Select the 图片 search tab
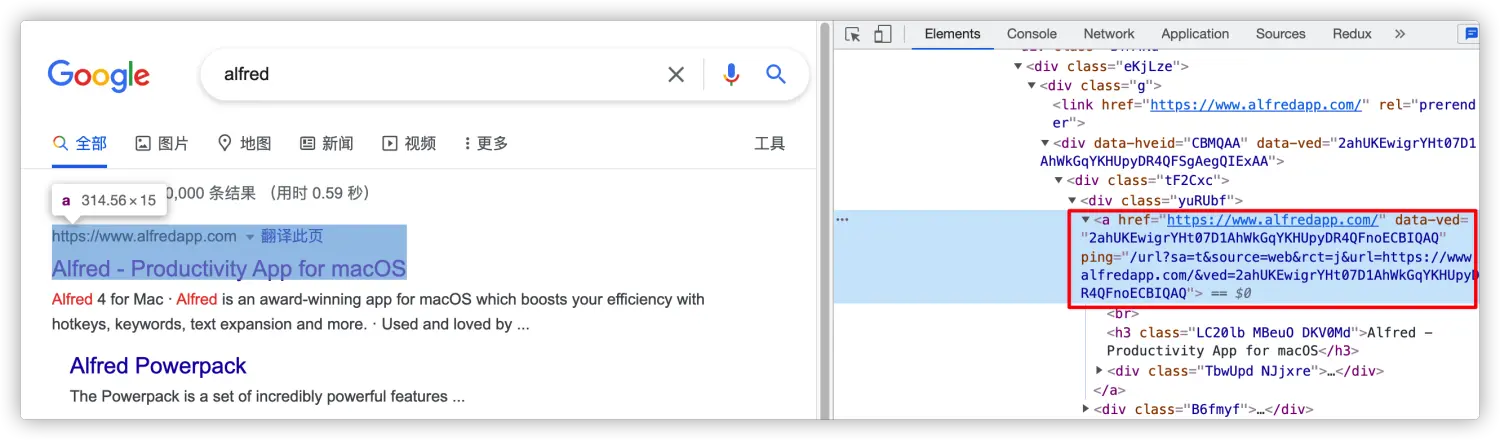 tap(162, 143)
